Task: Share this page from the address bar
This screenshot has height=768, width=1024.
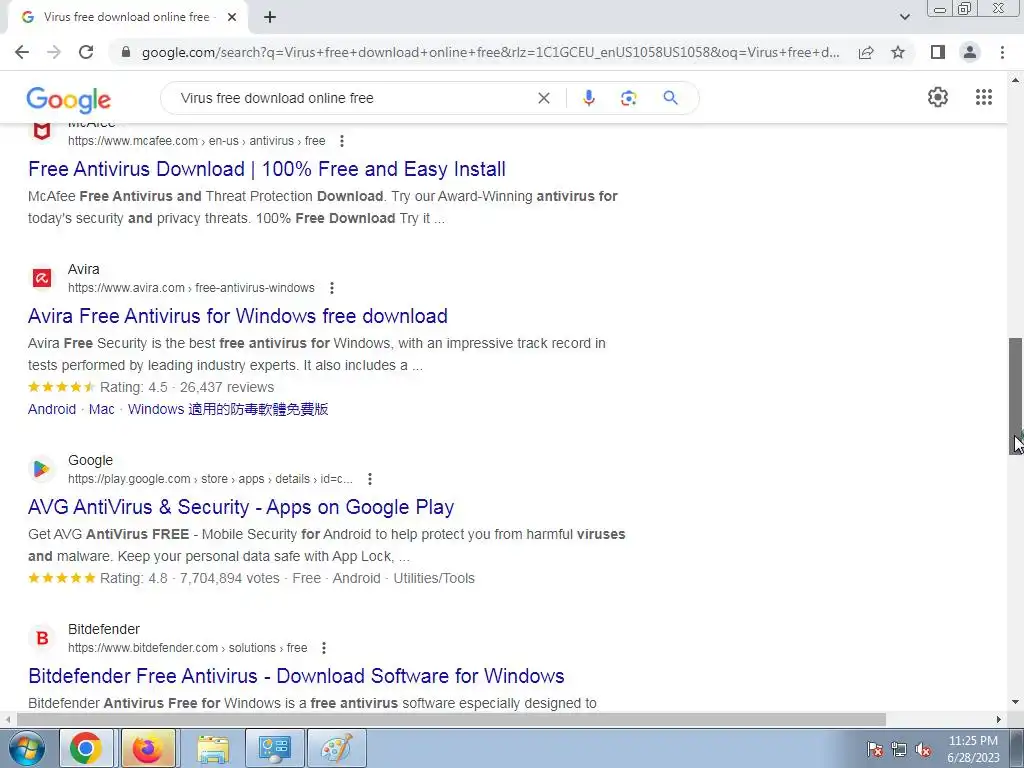Action: pos(866,52)
